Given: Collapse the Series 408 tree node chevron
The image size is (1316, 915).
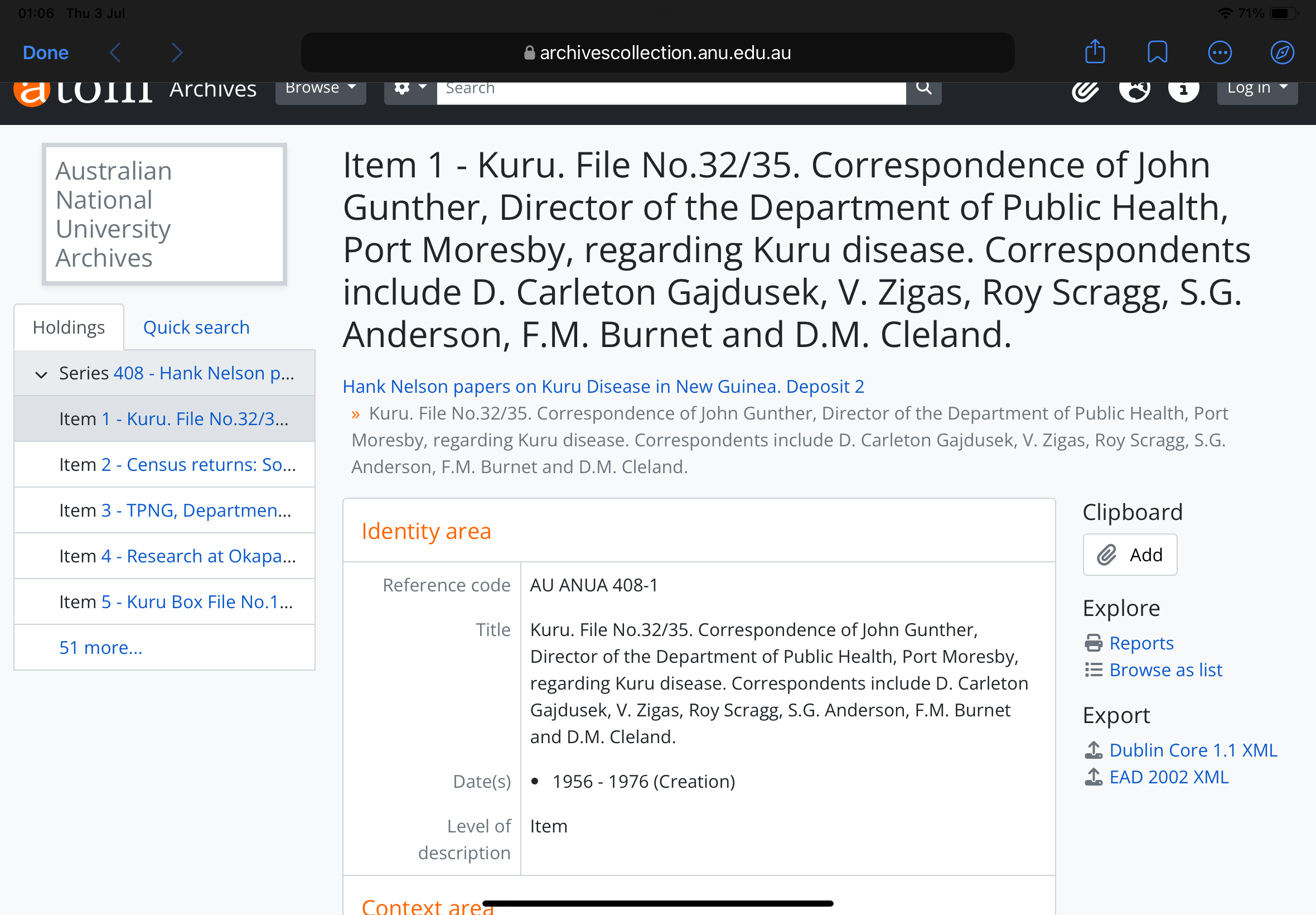Looking at the screenshot, I should pyautogui.click(x=41, y=374).
